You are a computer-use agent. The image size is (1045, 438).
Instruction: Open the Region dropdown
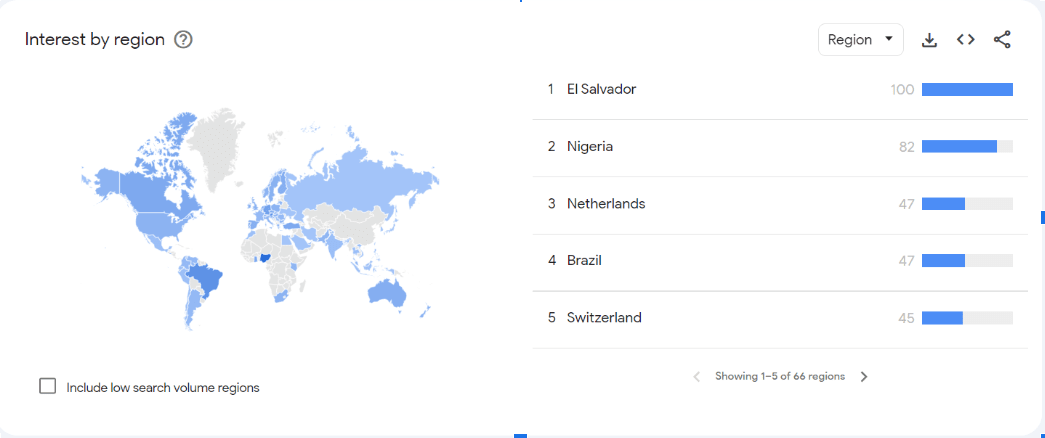pos(860,40)
